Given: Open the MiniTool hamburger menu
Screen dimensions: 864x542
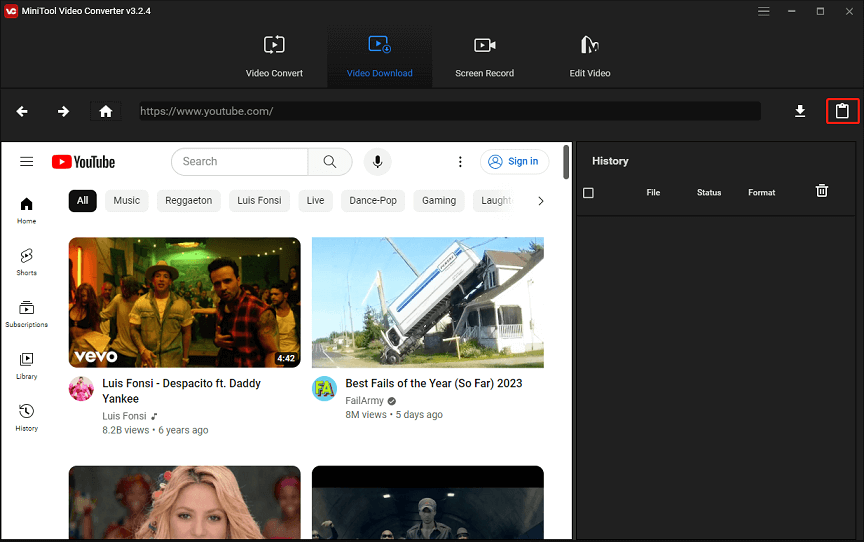Looking at the screenshot, I should 763,11.
